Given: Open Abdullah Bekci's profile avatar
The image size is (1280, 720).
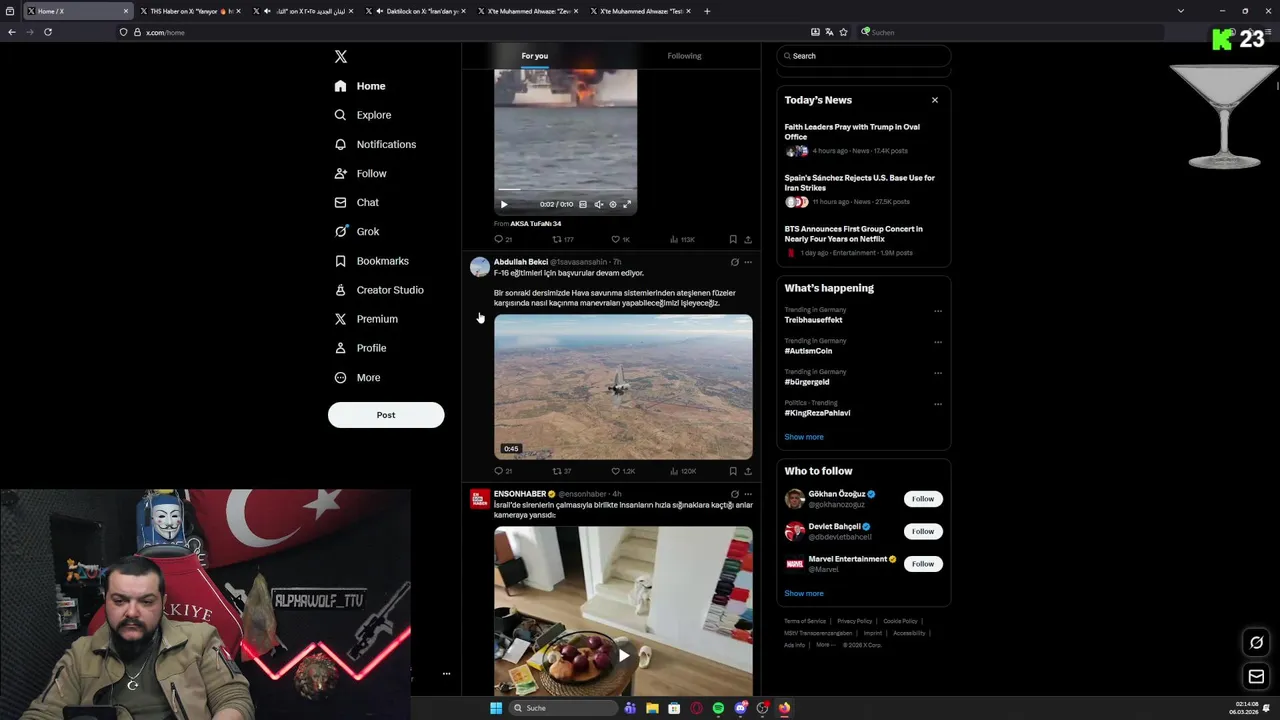Looking at the screenshot, I should click(x=480, y=267).
